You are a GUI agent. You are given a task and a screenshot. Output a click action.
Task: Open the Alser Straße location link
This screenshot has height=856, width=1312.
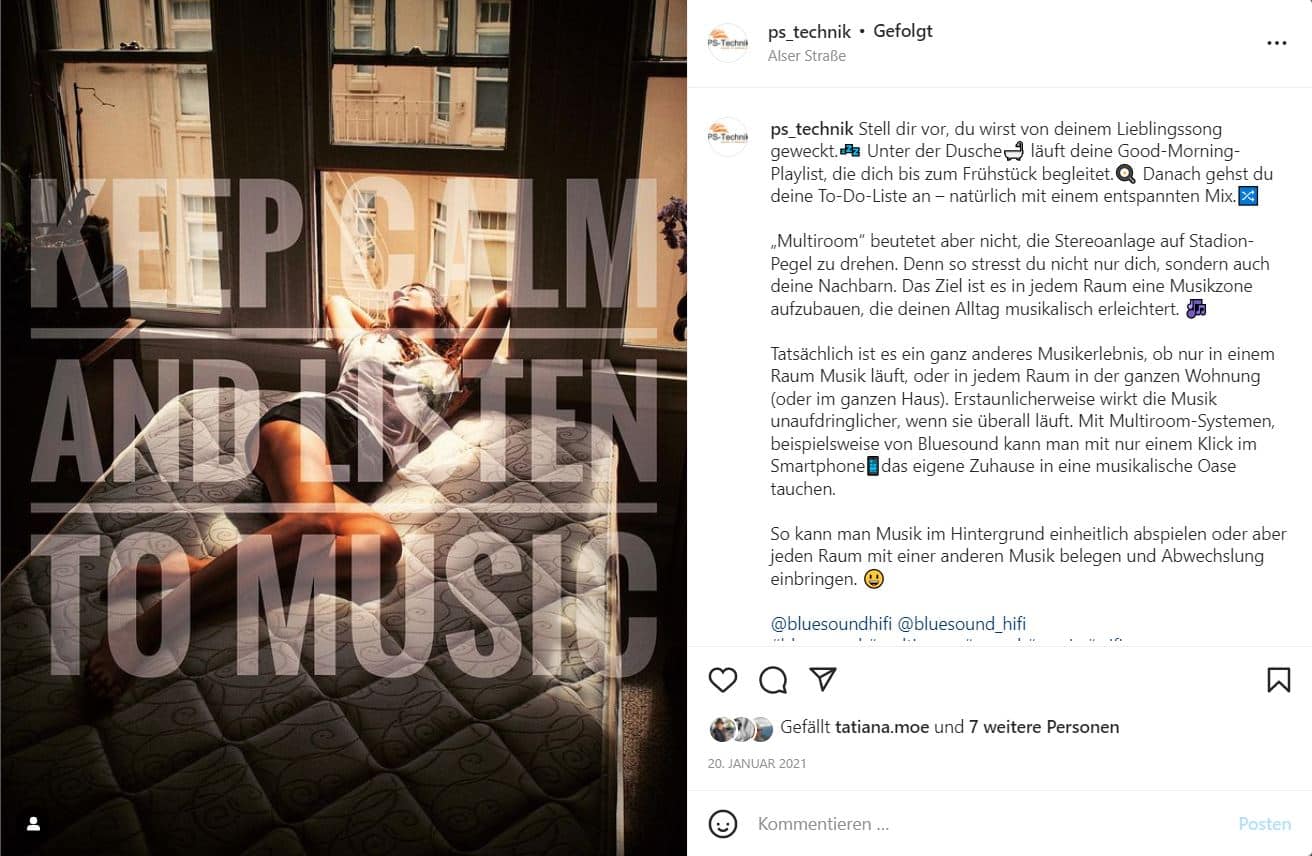(807, 56)
